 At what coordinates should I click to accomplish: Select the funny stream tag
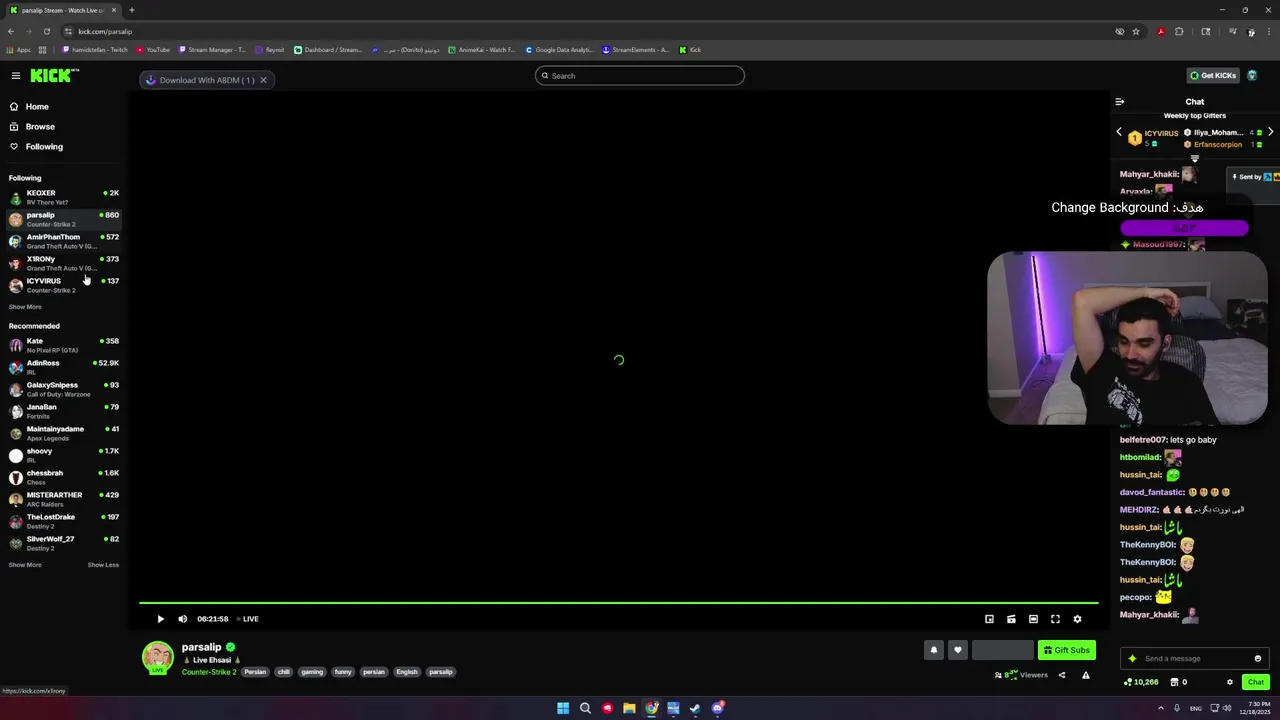click(x=343, y=672)
